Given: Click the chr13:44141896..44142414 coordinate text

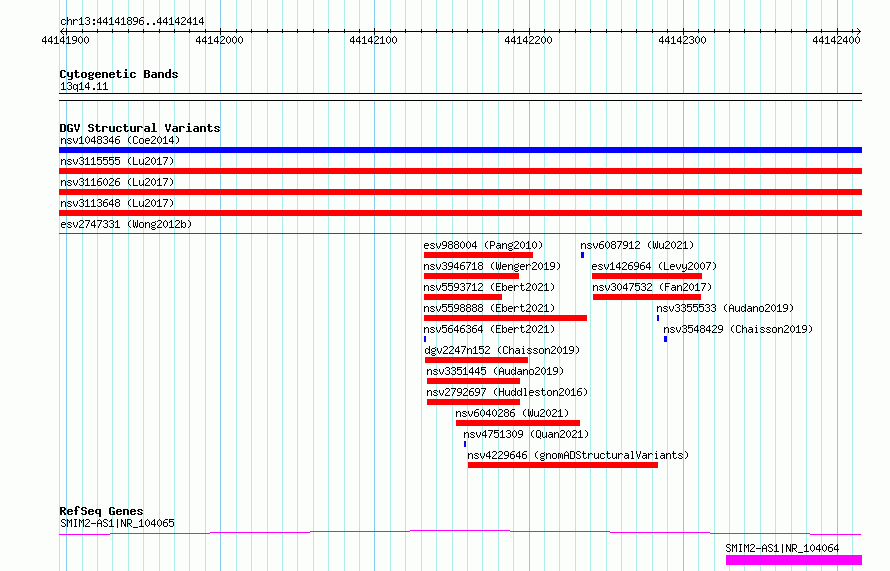Looking at the screenshot, I should pos(132,22).
